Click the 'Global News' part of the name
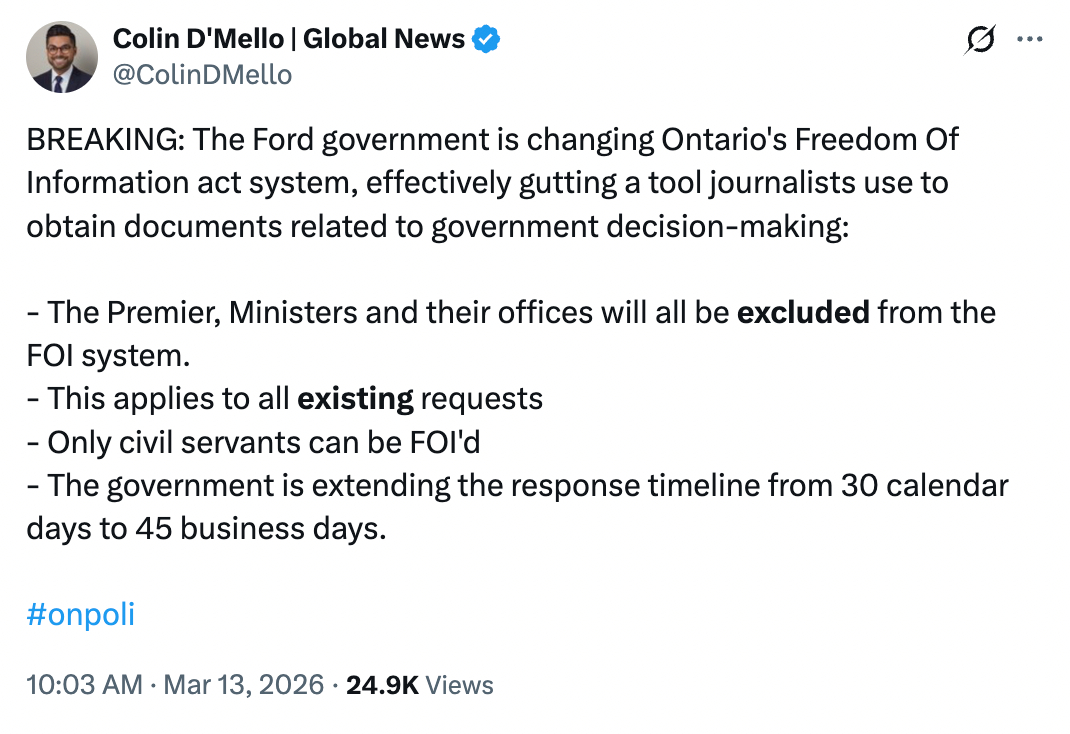The height and width of the screenshot is (734, 1070). pyautogui.click(x=384, y=39)
